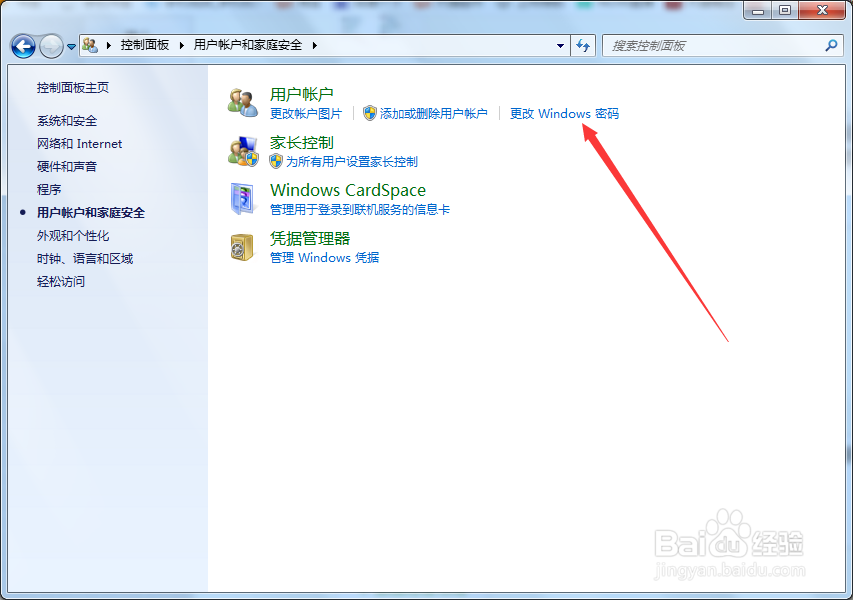Navigate back with the back arrow

(x=22, y=45)
